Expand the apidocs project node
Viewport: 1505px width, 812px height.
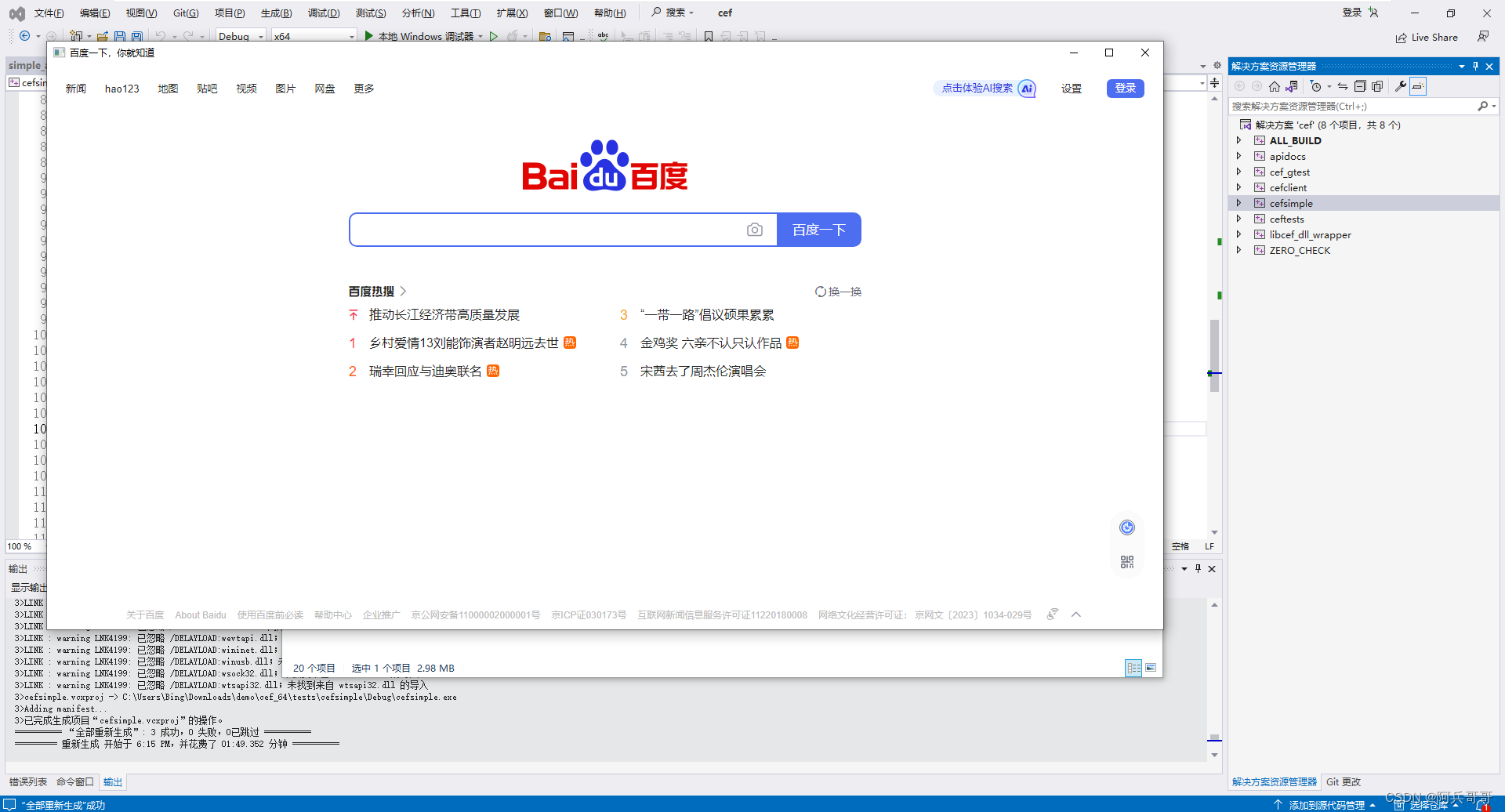click(x=1239, y=156)
